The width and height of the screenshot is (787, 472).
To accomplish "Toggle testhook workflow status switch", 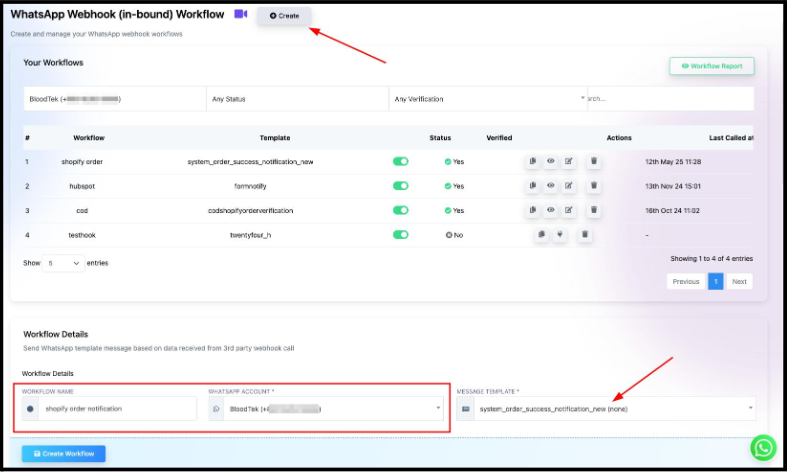I will (x=401, y=235).
